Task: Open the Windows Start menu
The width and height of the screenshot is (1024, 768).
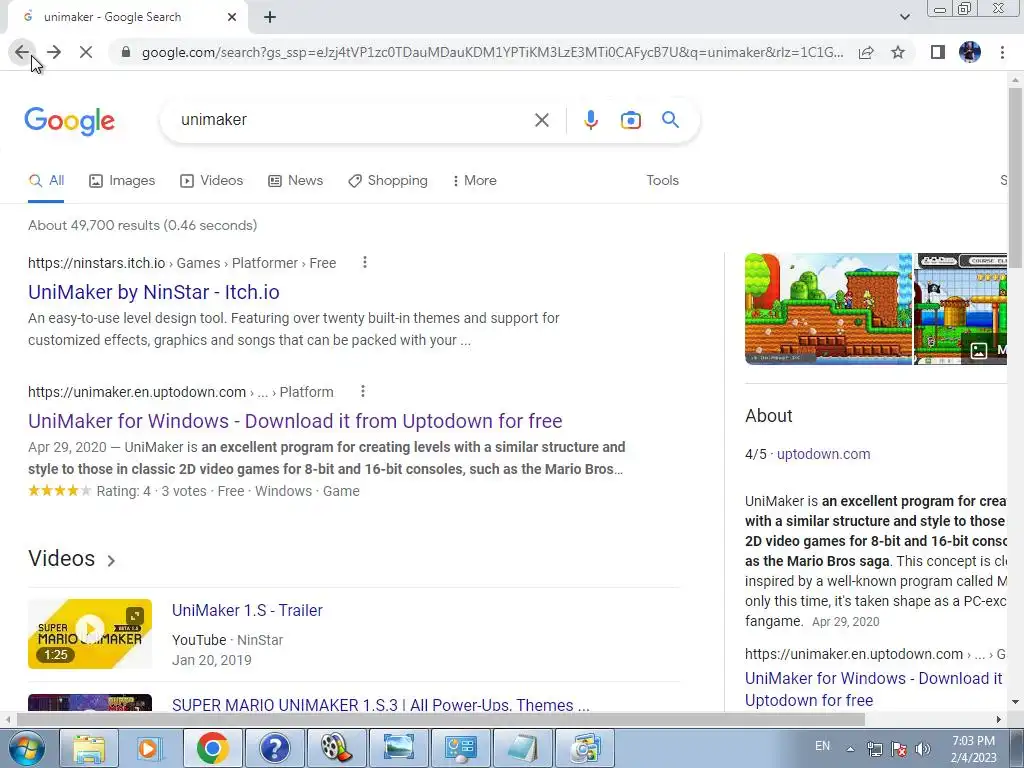Action: (x=26, y=748)
